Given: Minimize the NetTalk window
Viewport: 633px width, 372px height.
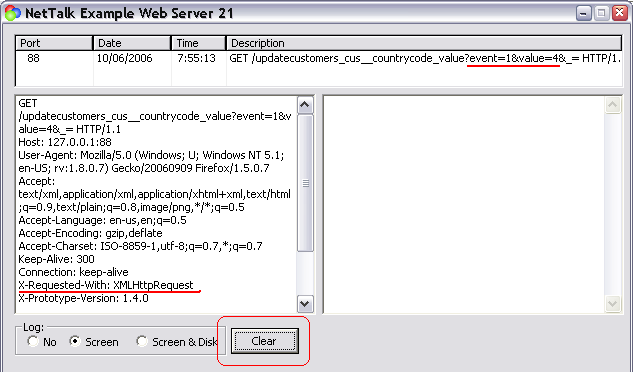Looking at the screenshot, I should tap(583, 13).
